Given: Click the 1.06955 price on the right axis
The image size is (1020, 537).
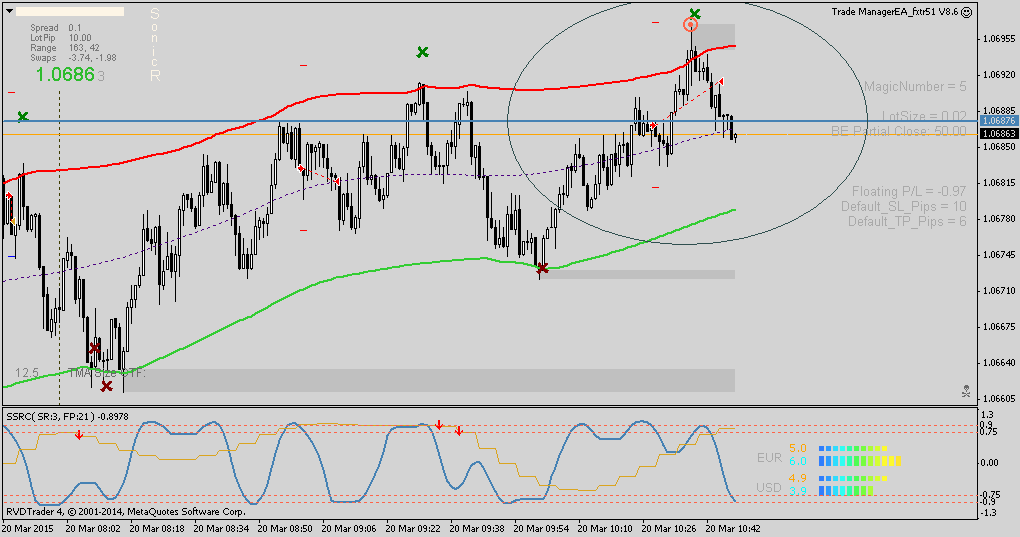Looking at the screenshot, I should point(999,38).
